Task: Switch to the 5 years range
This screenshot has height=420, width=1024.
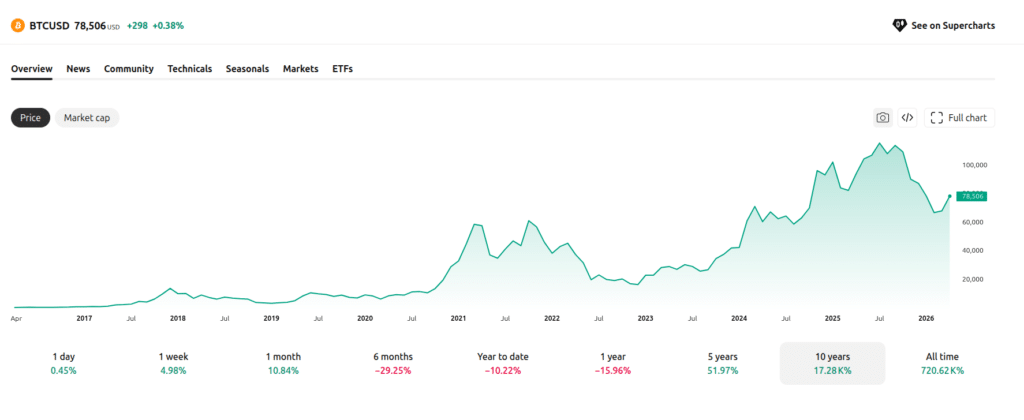Action: click(x=722, y=363)
